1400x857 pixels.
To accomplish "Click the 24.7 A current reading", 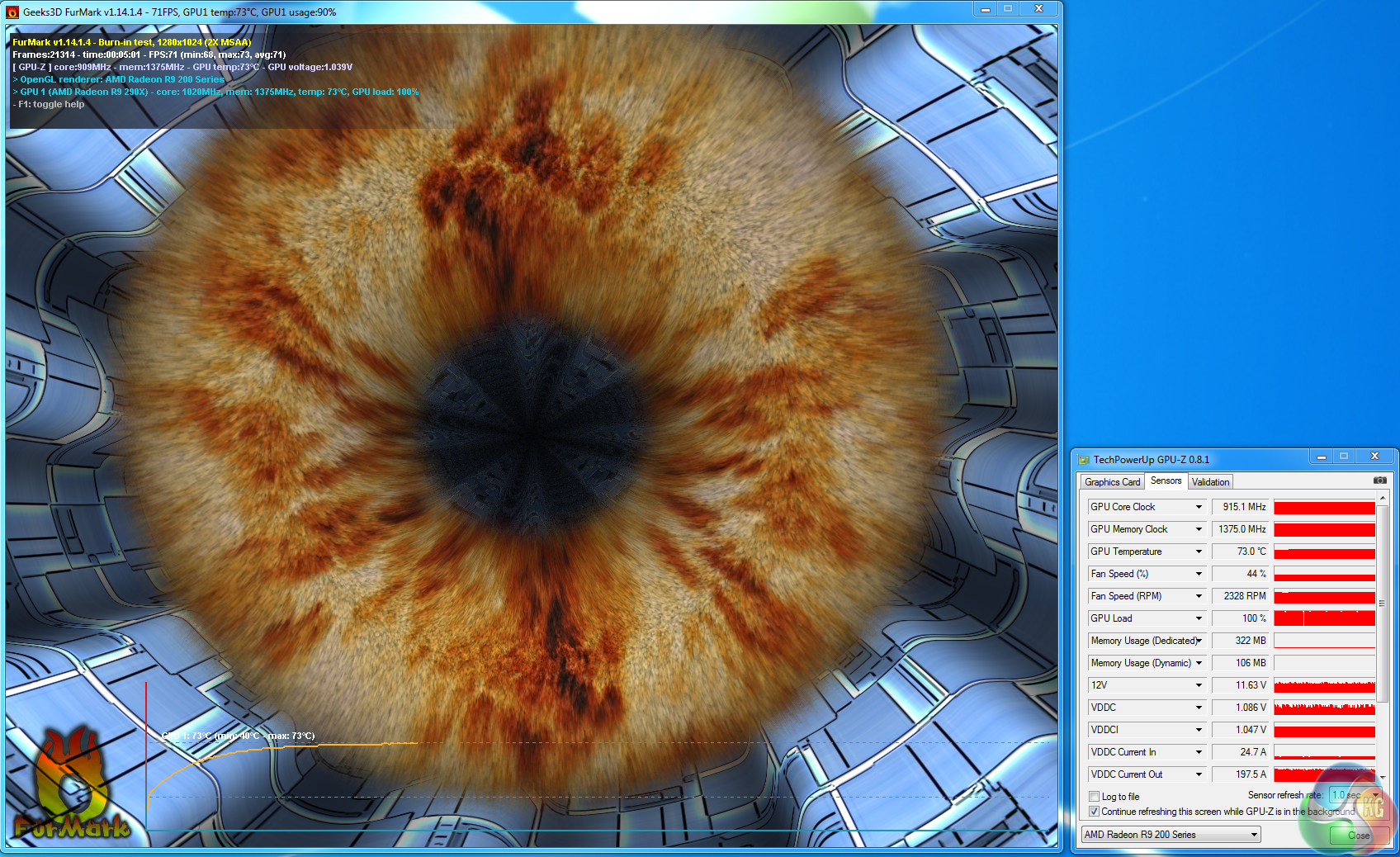I will 1240,752.
